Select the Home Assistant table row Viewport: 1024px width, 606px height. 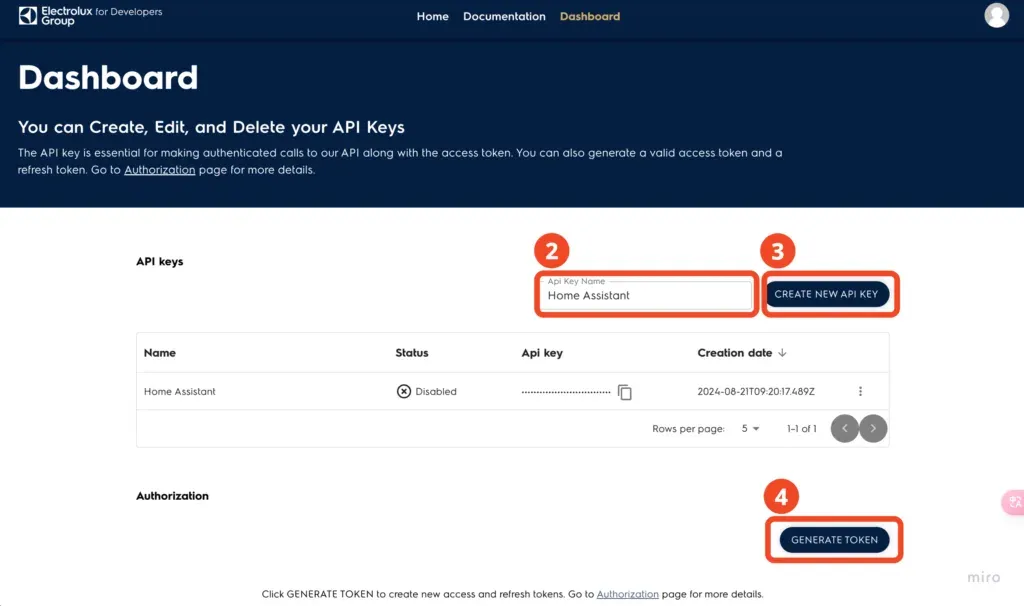click(x=300, y=391)
